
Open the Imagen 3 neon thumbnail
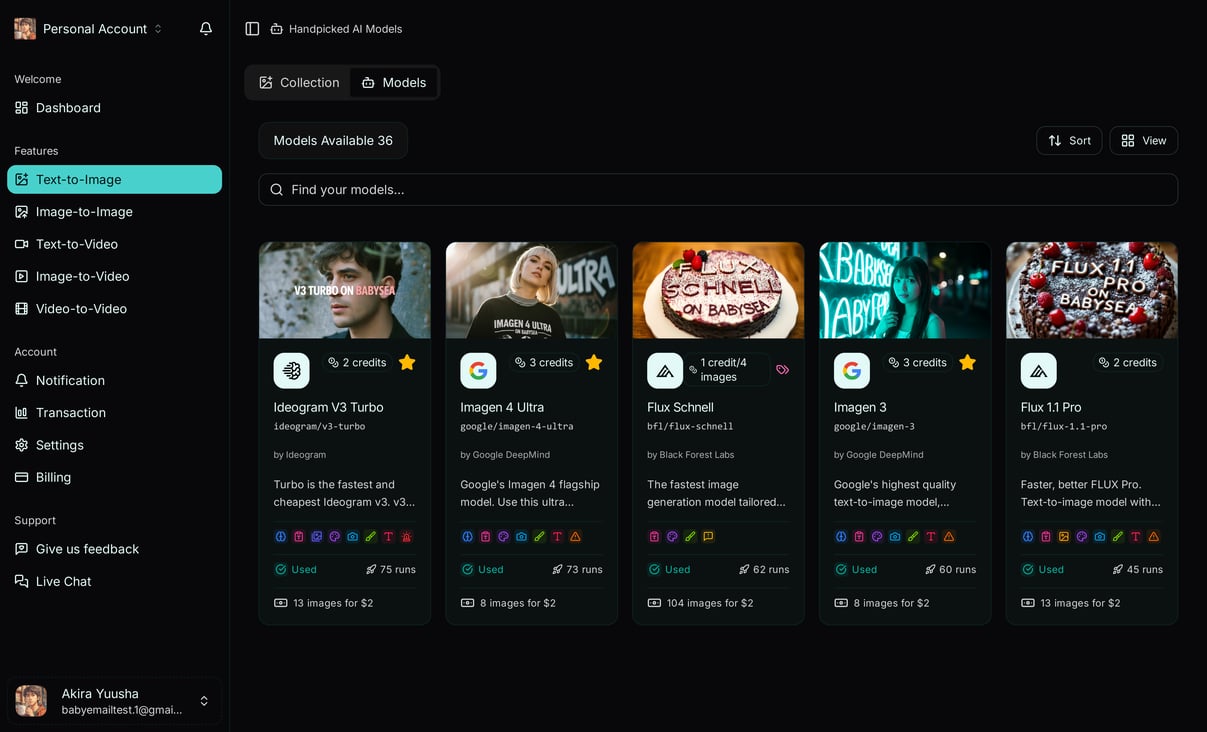pos(905,290)
